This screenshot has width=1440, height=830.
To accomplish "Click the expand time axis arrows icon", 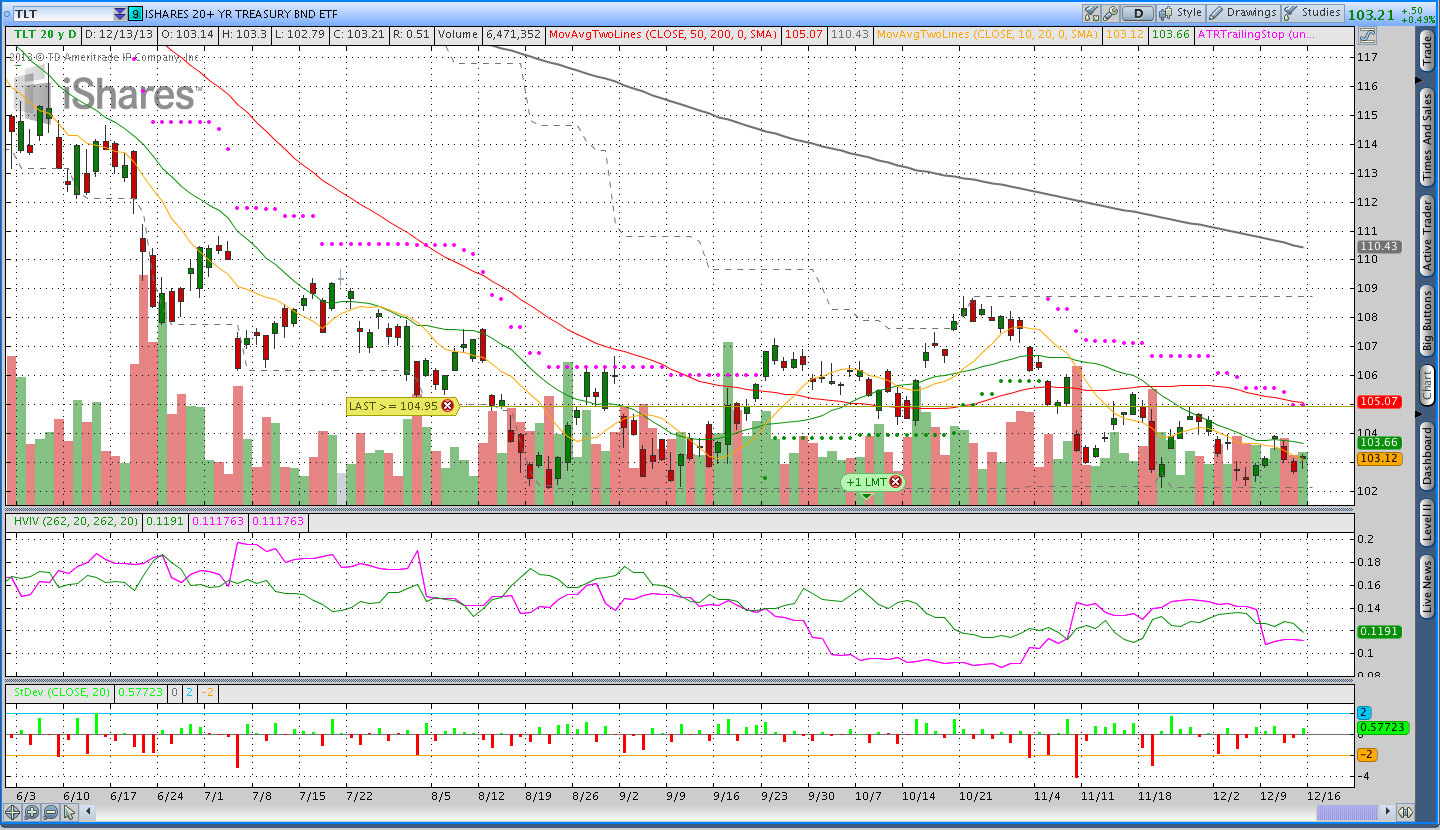I will [x=1405, y=812].
